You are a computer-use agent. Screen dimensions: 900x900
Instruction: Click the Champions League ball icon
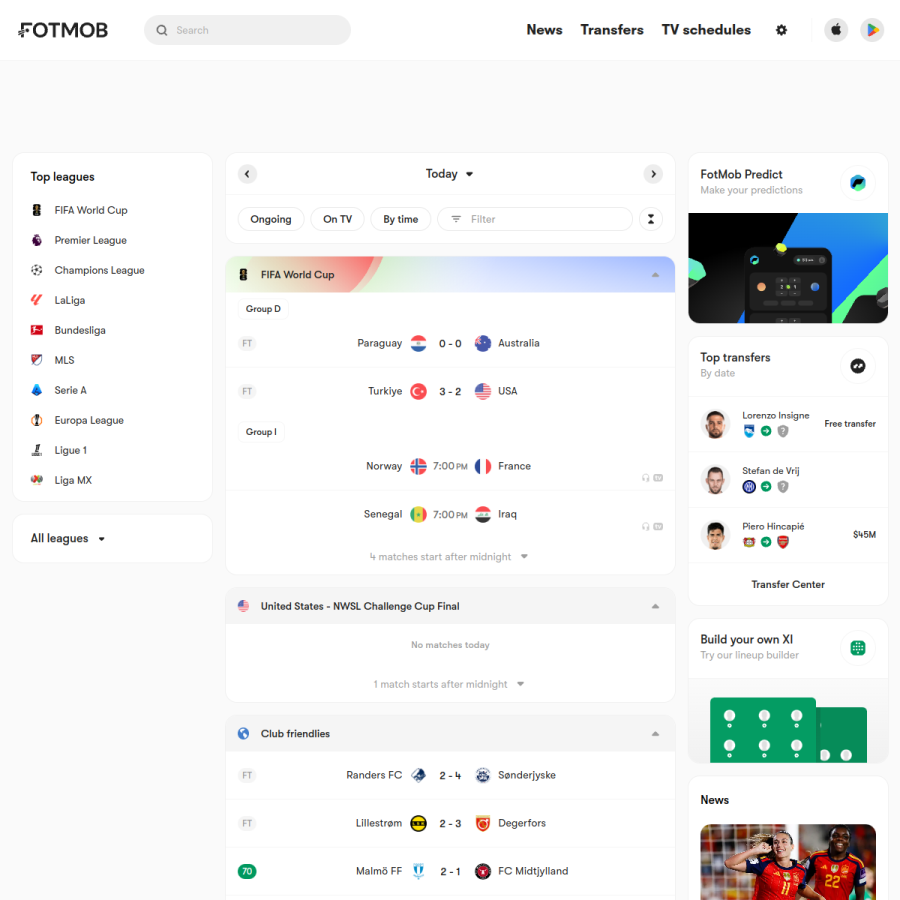click(x=37, y=270)
